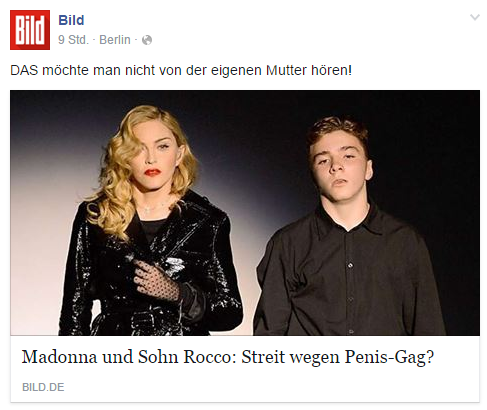This screenshot has height=410, width=487.
Task: Click the white link card footer area
Action: 245,369
